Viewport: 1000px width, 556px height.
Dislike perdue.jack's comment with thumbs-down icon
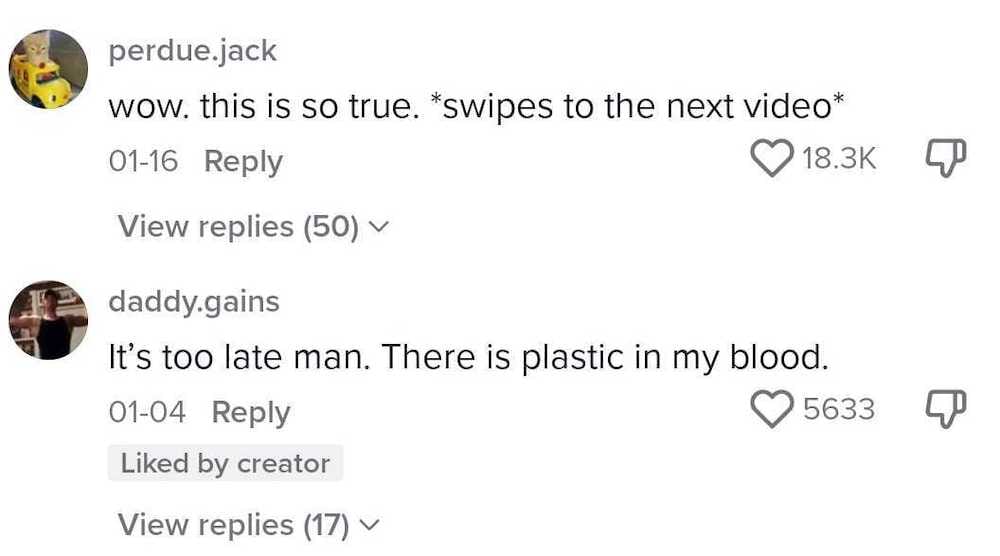tap(946, 158)
